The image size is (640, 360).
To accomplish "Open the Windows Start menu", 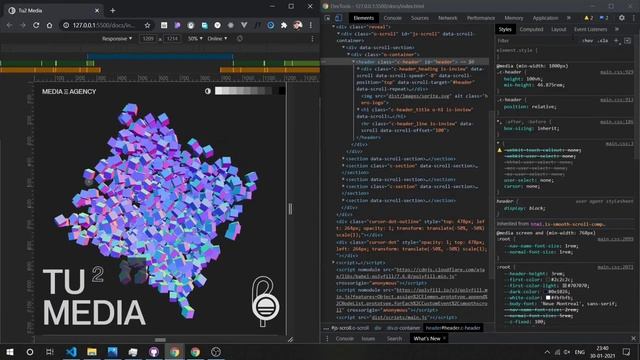I will pyautogui.click(x=10, y=352).
